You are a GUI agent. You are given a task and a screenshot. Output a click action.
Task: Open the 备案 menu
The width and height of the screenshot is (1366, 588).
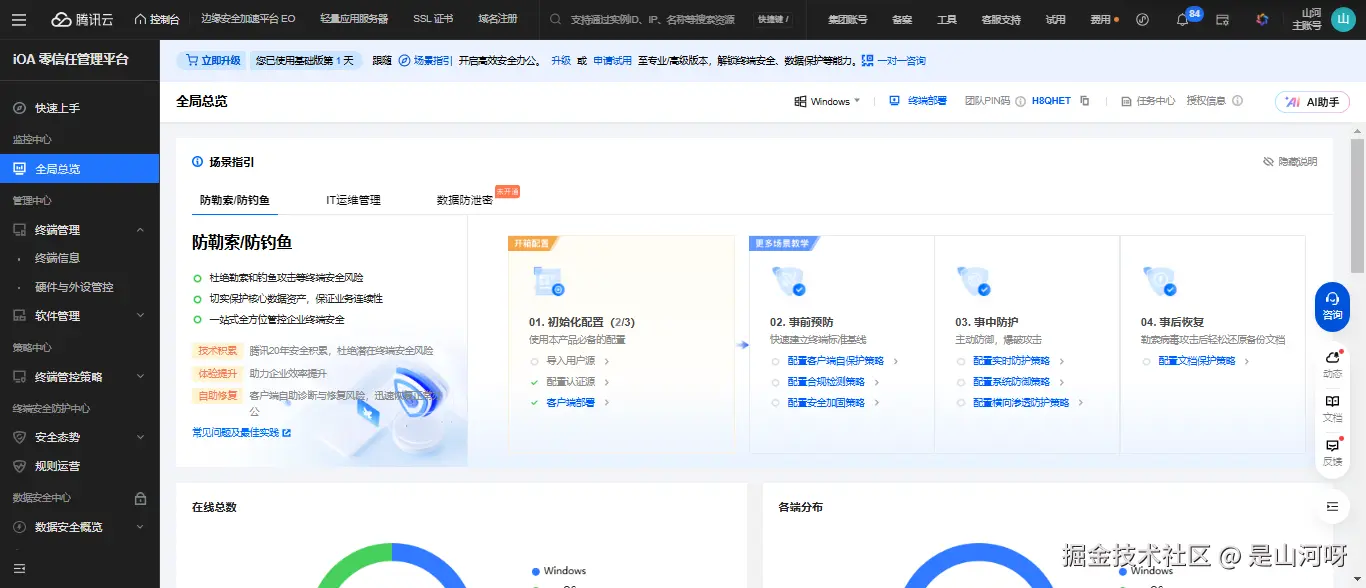coord(902,19)
